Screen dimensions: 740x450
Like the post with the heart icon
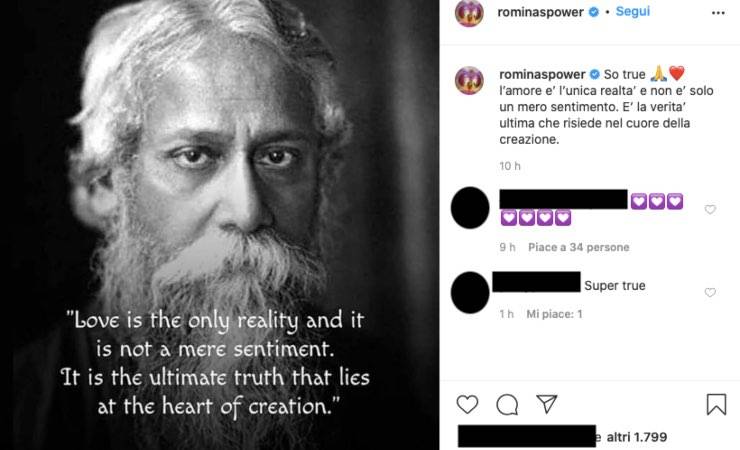pyautogui.click(x=467, y=404)
